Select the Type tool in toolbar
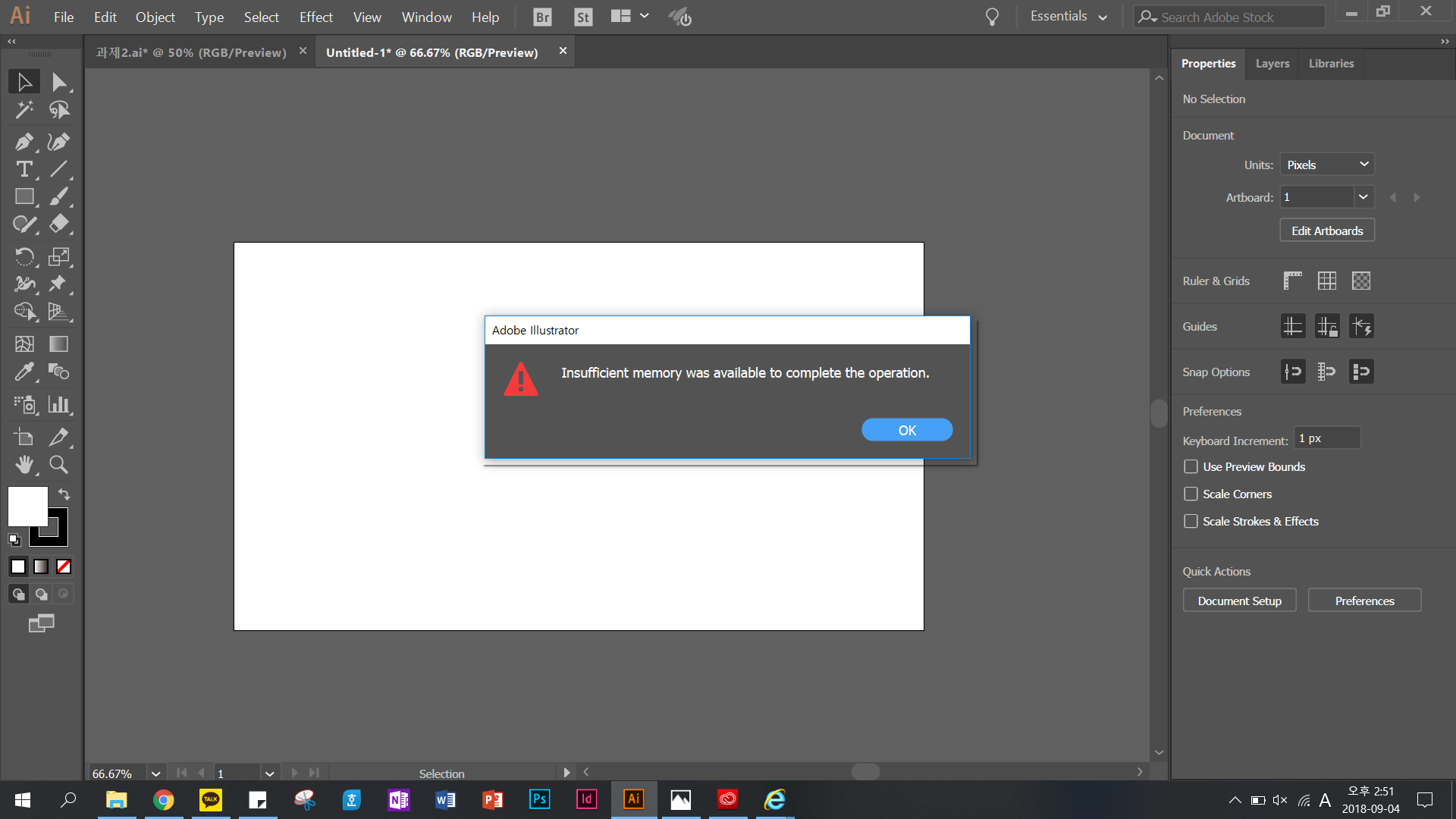Screen dimensions: 1456x819 click(x=24, y=170)
